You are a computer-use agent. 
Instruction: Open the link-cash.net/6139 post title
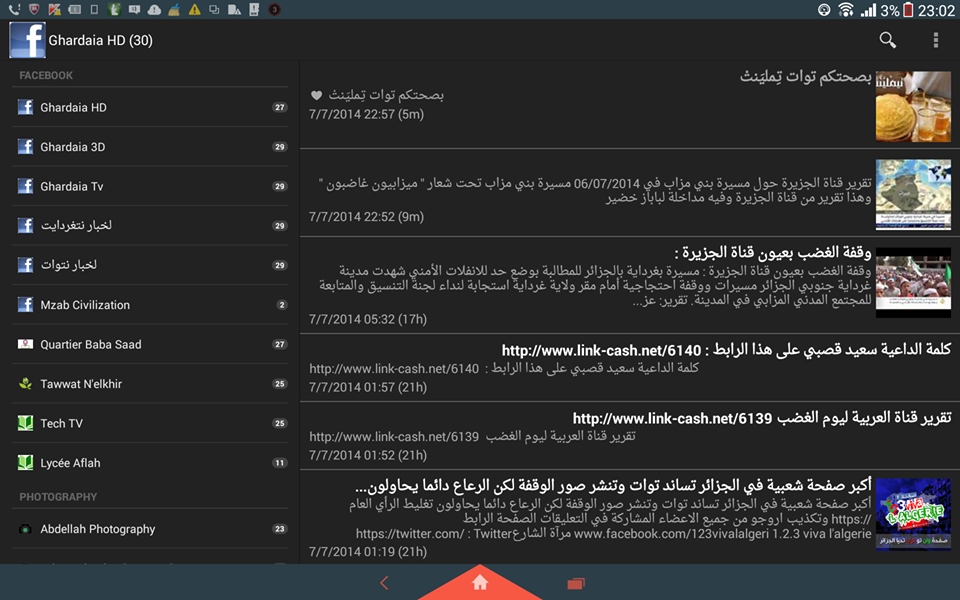tap(762, 418)
